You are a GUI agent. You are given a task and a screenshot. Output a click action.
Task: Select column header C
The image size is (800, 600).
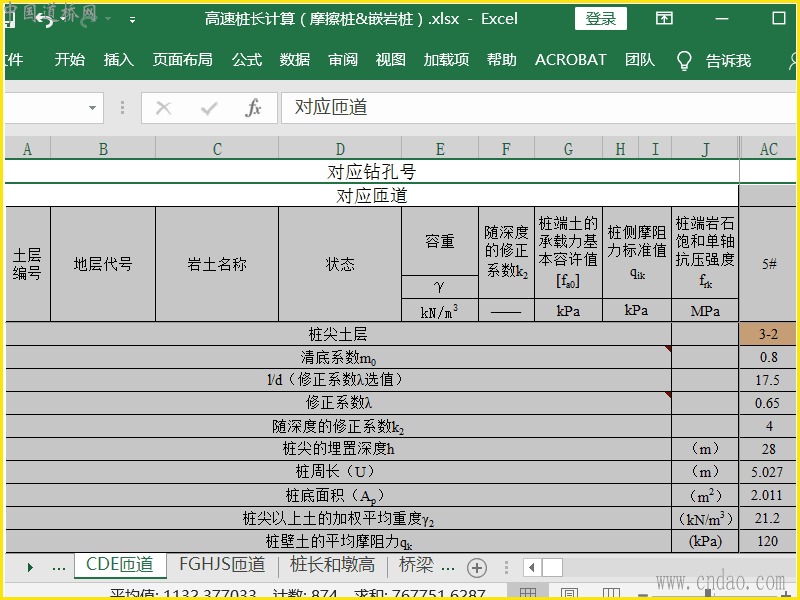point(217,149)
